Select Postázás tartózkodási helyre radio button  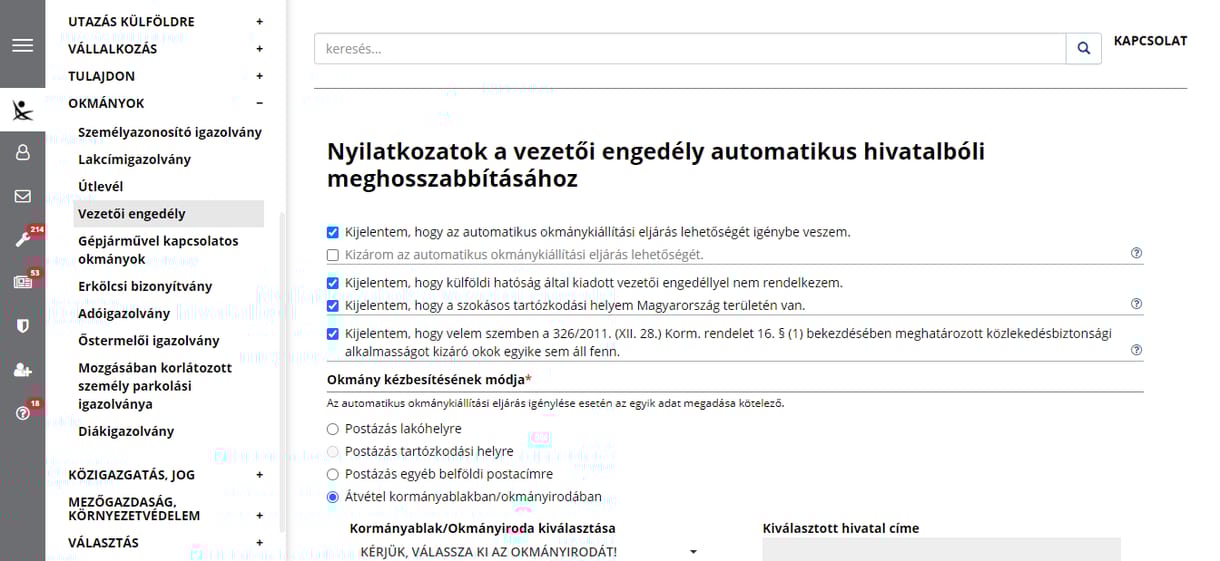[333, 452]
